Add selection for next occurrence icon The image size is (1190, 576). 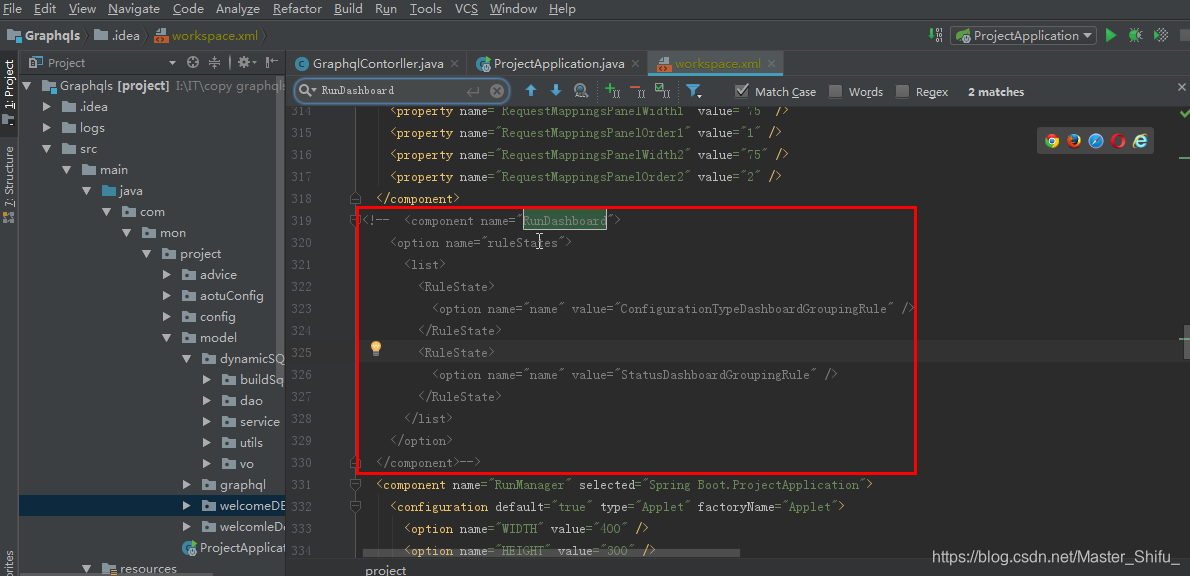coord(612,91)
